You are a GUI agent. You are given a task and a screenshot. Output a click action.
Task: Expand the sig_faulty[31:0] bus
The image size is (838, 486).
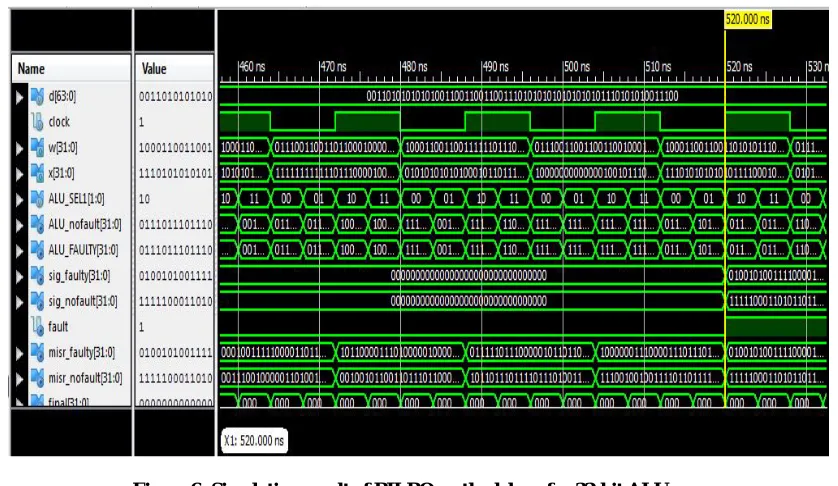coord(20,277)
